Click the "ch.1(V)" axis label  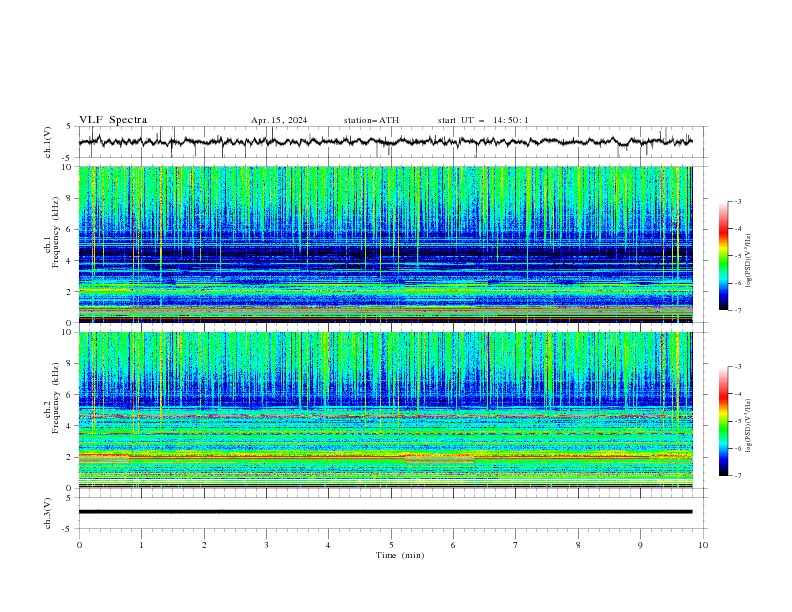(x=48, y=142)
